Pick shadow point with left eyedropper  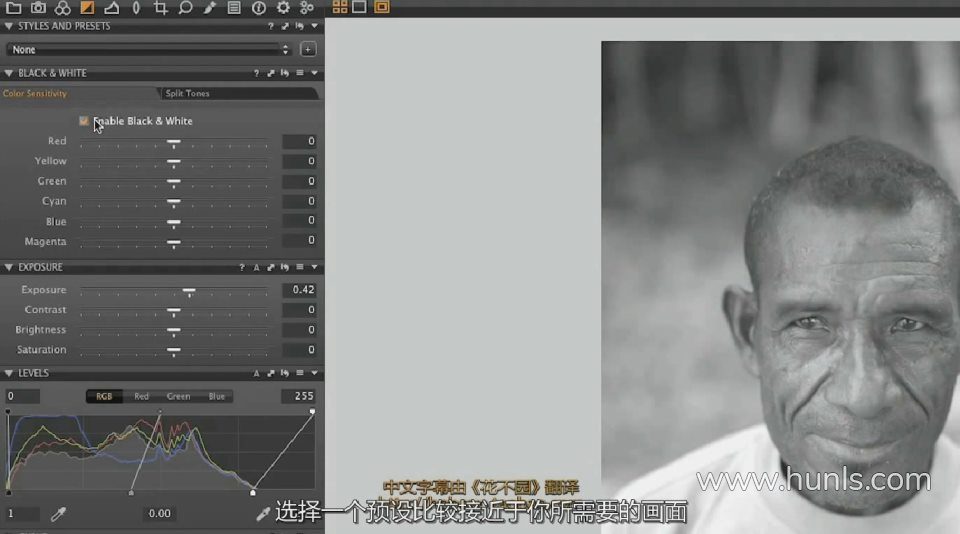pos(58,514)
